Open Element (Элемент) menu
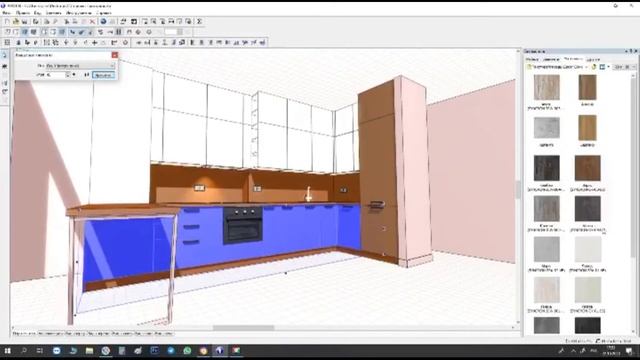The image size is (640, 360). pos(53,13)
